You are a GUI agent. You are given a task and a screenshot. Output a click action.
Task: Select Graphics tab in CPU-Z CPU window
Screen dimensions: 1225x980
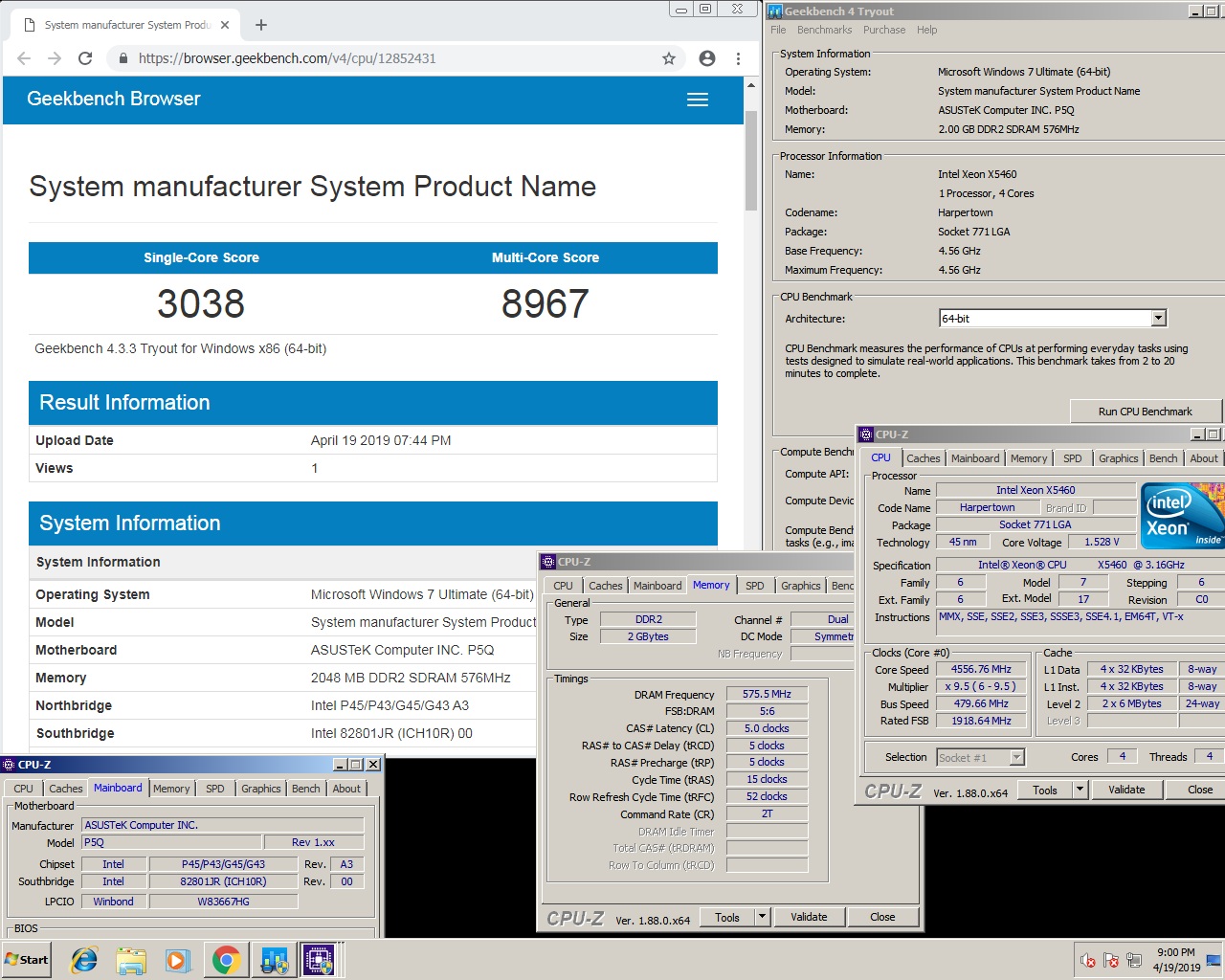pyautogui.click(x=1119, y=458)
